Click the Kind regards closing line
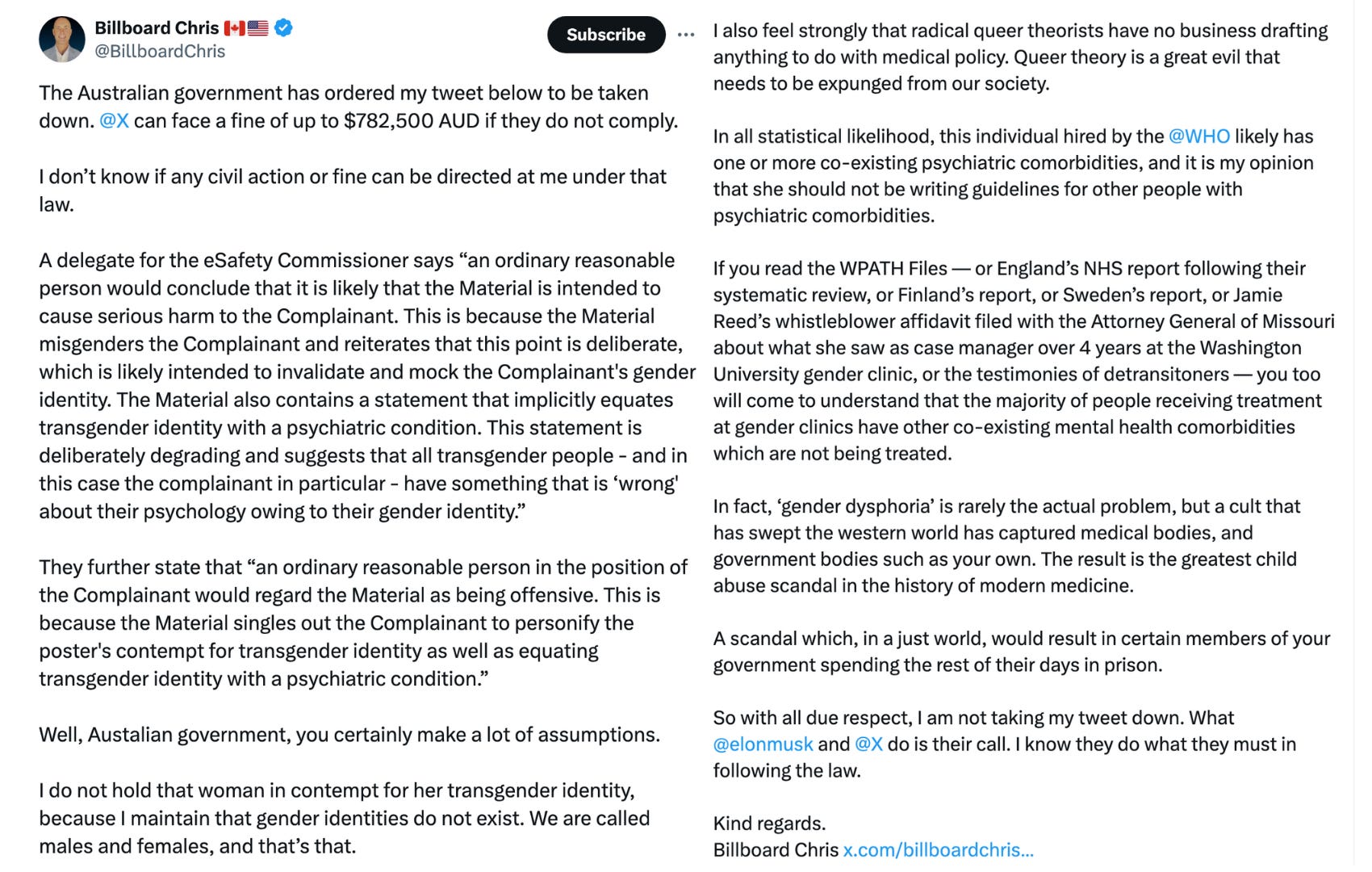The image size is (1372, 872). click(x=769, y=823)
